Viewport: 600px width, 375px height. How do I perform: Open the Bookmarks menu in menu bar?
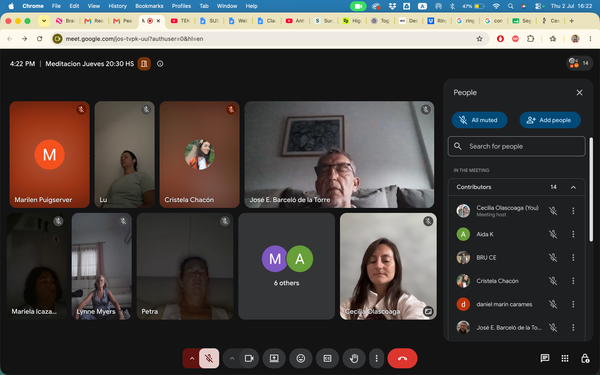coord(149,6)
